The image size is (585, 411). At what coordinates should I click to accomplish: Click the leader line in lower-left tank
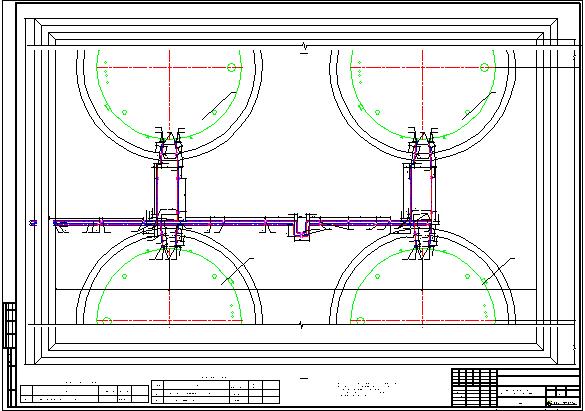[237, 272]
